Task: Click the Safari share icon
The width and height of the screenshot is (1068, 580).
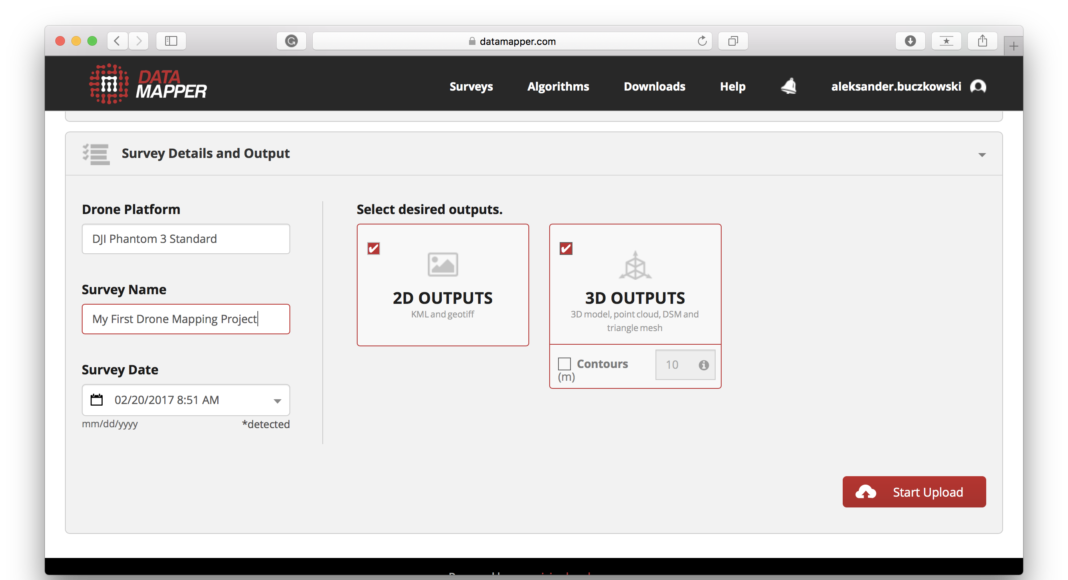Action: [982, 41]
